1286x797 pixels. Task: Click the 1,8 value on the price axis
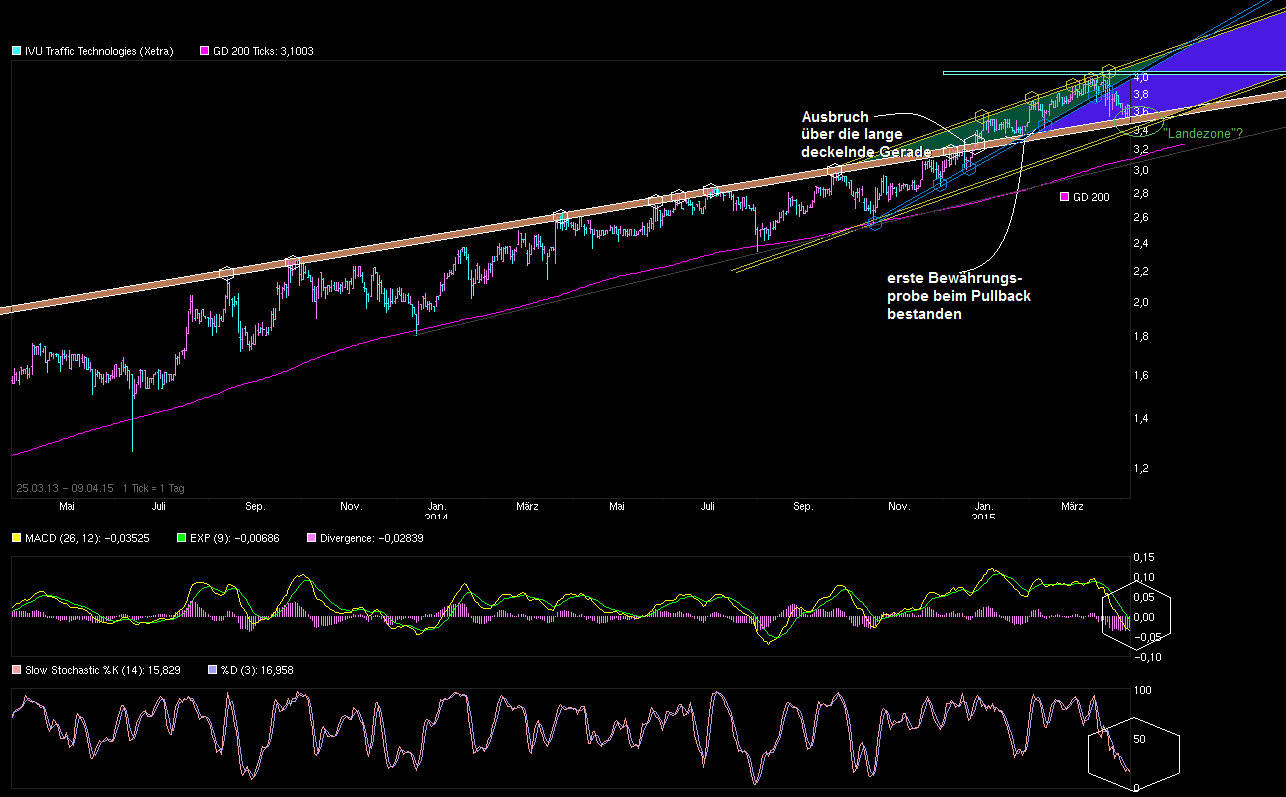[1140, 337]
